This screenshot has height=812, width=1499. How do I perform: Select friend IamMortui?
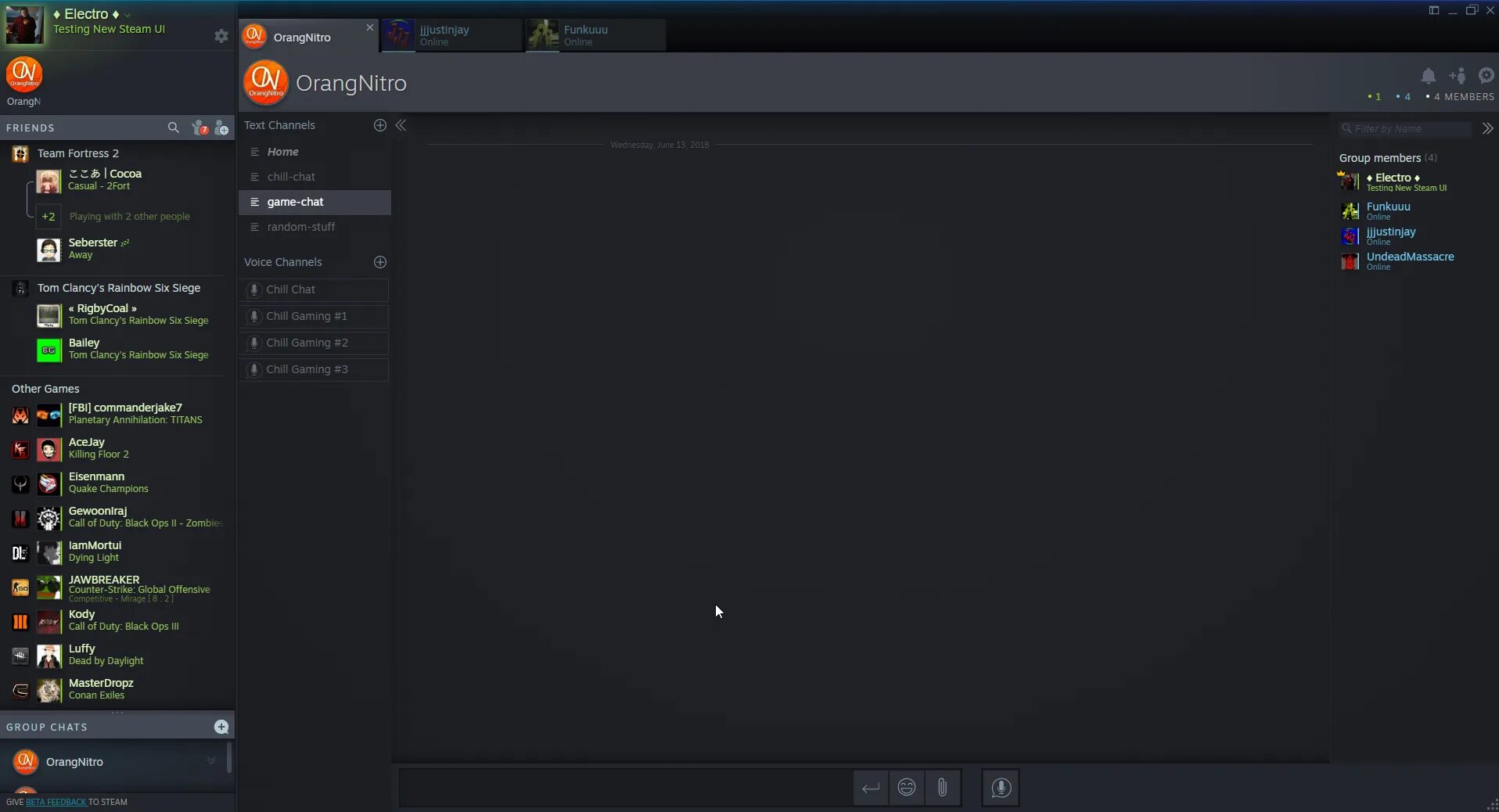[x=117, y=552]
